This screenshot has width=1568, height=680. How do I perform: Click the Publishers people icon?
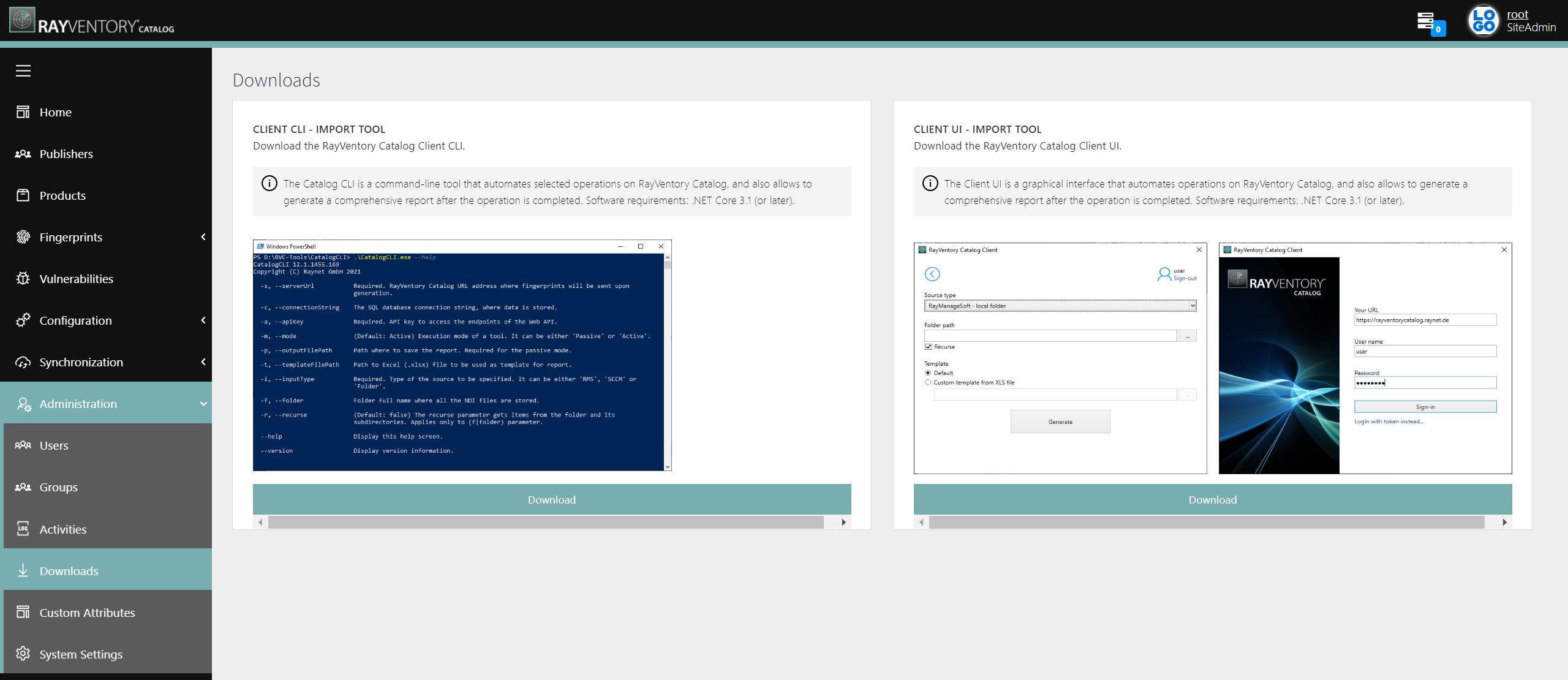coord(23,154)
